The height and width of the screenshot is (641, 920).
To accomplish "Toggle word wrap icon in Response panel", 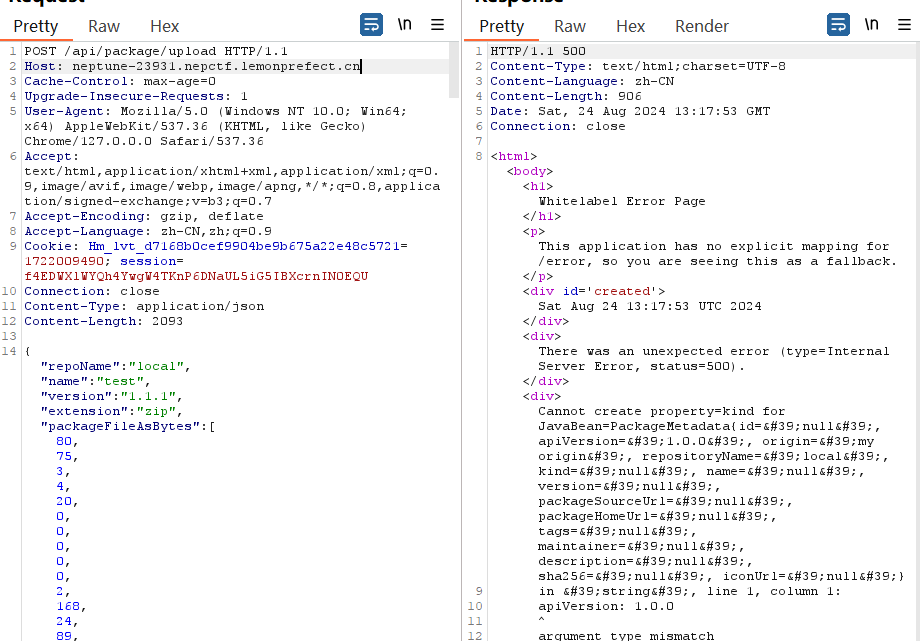I will [x=839, y=25].
